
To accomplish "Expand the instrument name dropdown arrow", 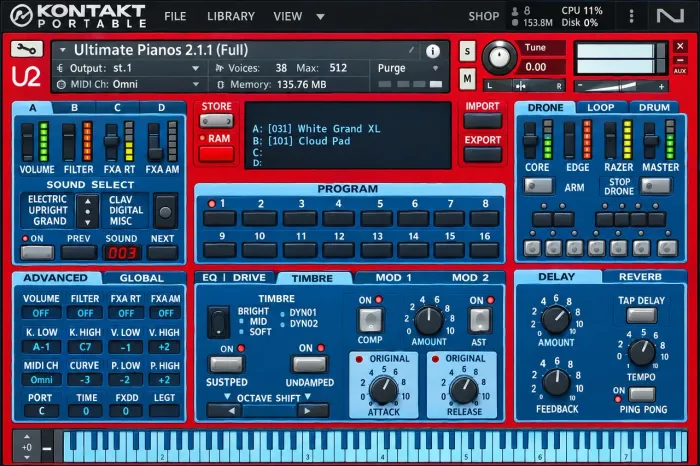I will (x=62, y=50).
